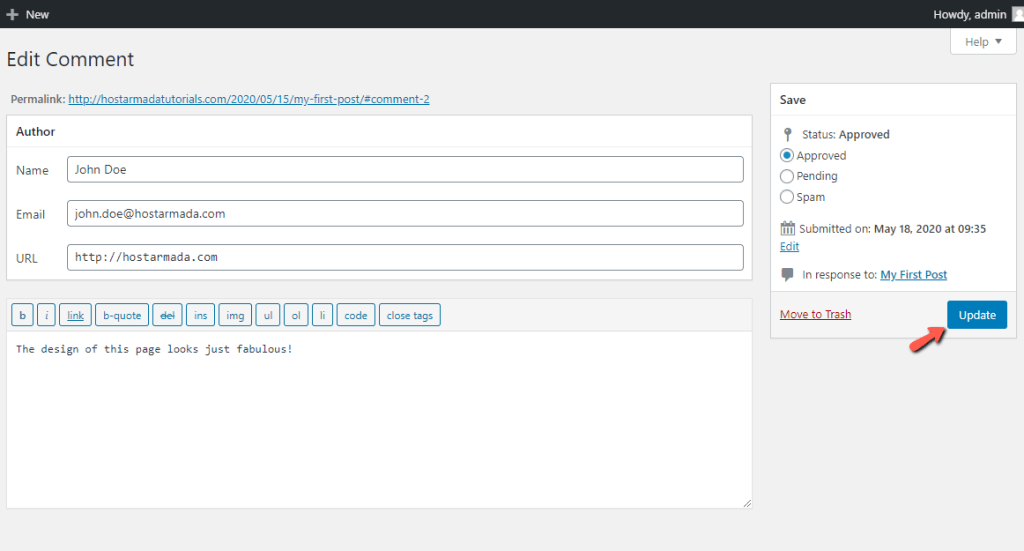1024x551 pixels.
Task: Click the italic (i) quicktag button
Action: point(46,315)
